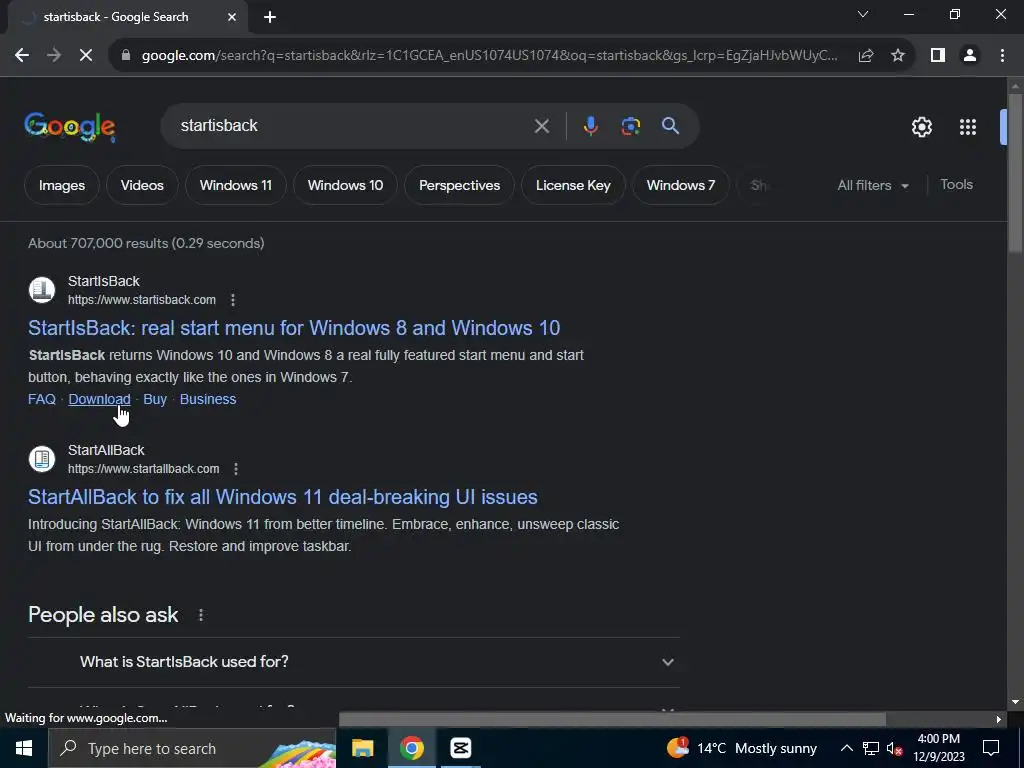1024x768 pixels.
Task: Open the StartIsBack Business sitelink
Action: coord(208,399)
